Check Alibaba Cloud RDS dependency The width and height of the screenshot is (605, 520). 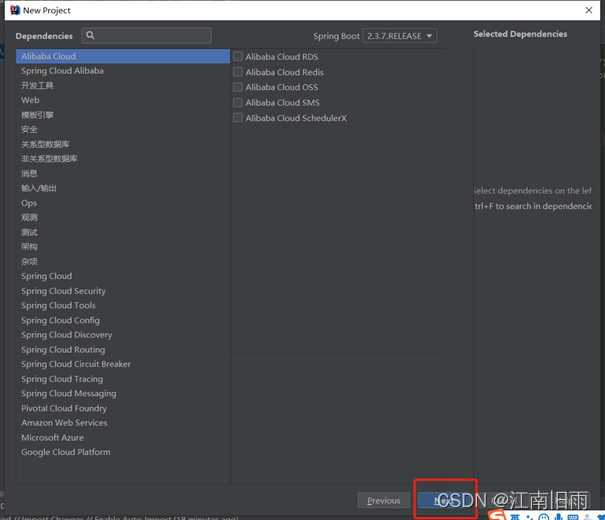click(x=238, y=56)
